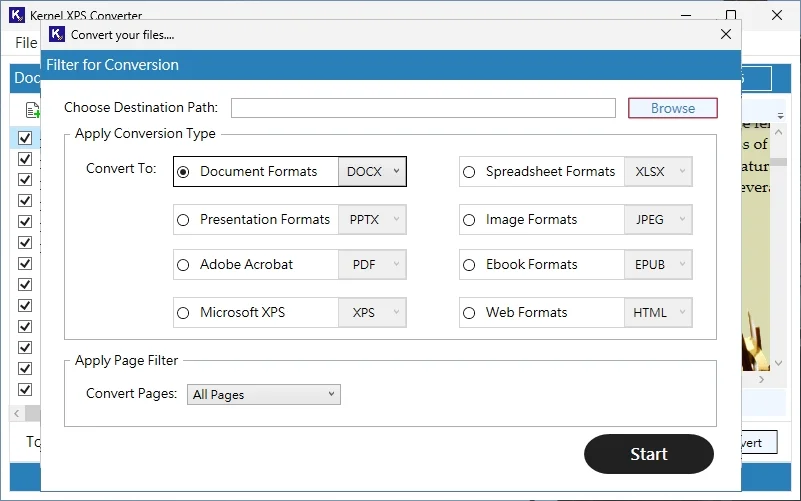
Task: Open the JPEG format dropdown
Action: coord(658,220)
